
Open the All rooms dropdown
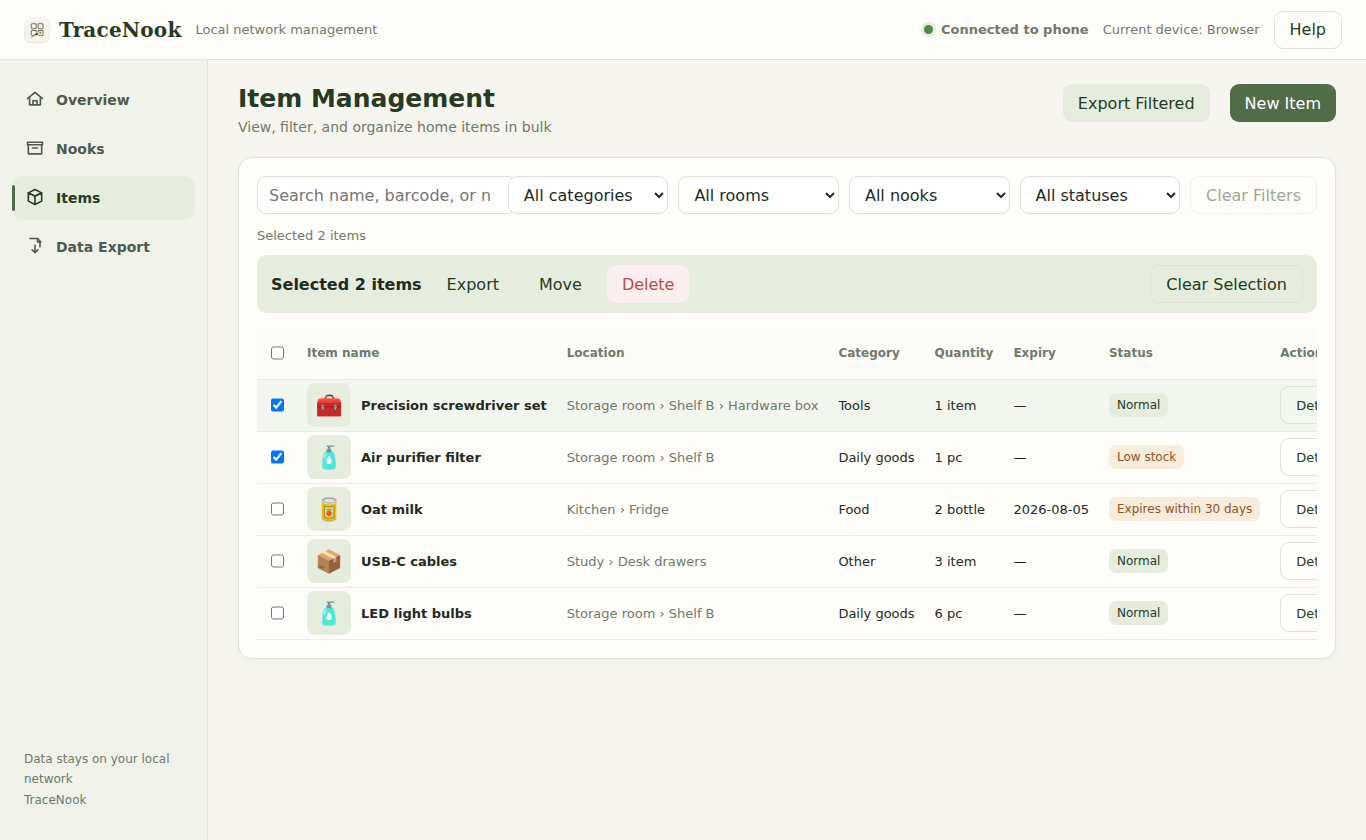click(758, 195)
